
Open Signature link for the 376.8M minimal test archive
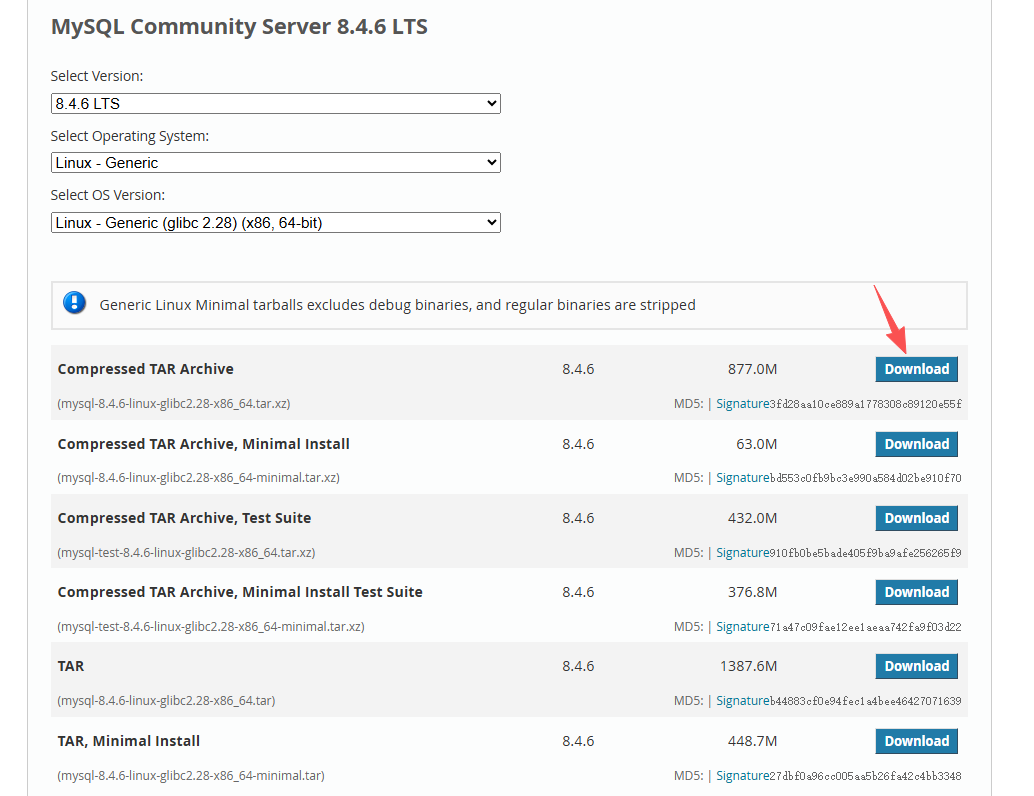(x=743, y=627)
